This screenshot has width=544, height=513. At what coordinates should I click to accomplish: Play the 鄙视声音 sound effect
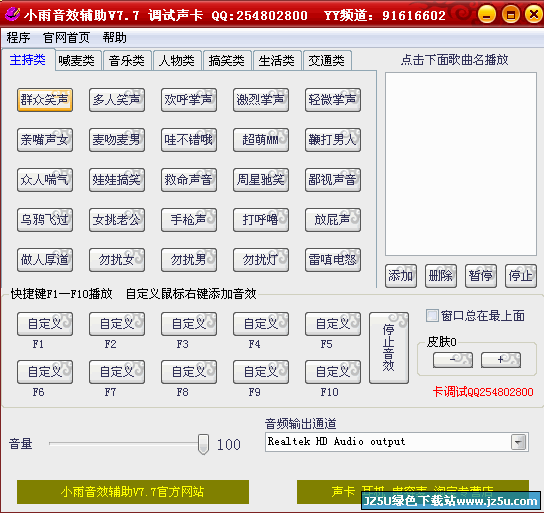point(333,180)
